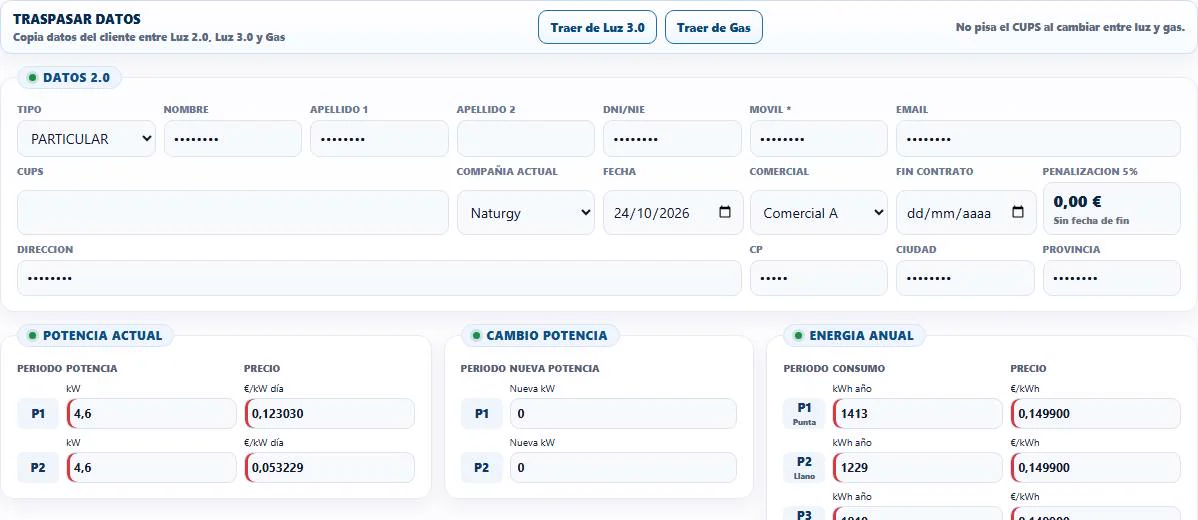Edit P1 power price 0,123030

[x=329, y=413]
